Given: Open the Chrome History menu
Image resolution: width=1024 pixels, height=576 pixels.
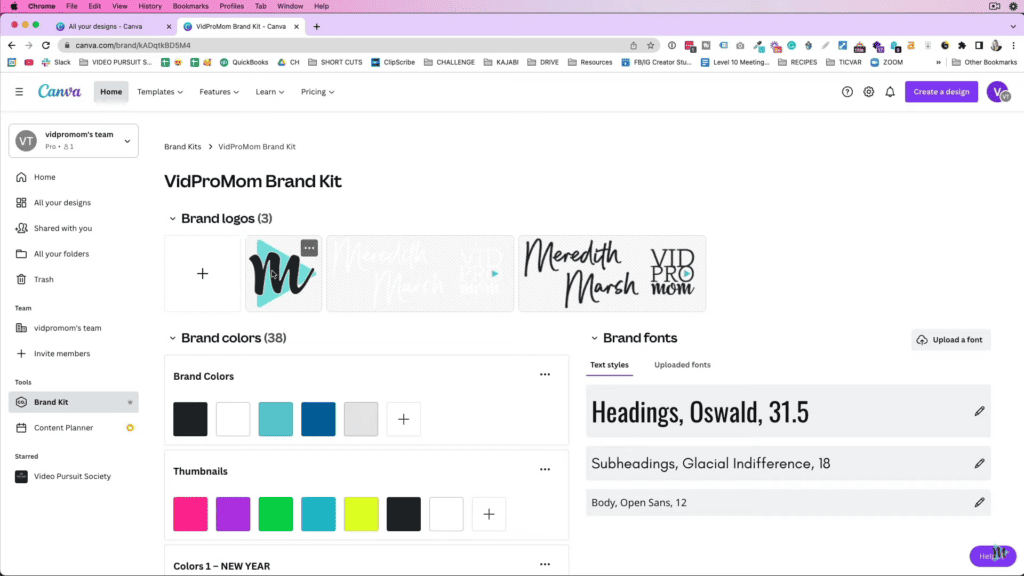Looking at the screenshot, I should point(150,6).
